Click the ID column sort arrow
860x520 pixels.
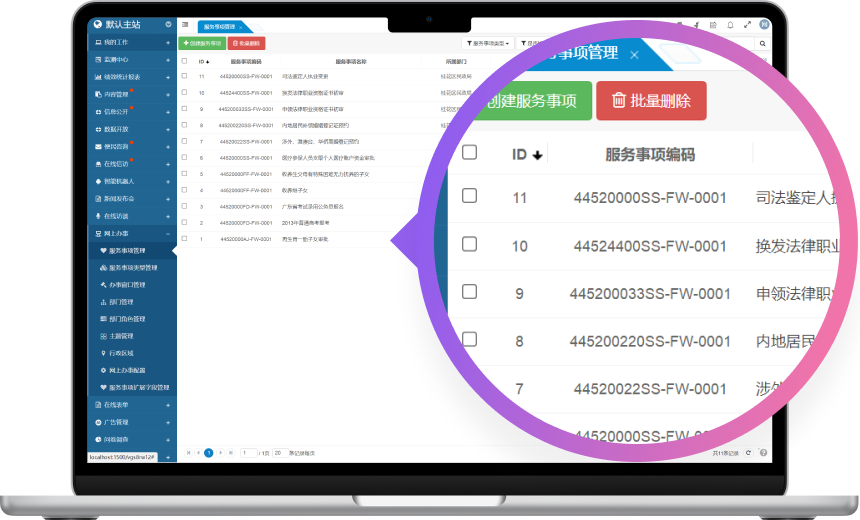click(x=207, y=61)
